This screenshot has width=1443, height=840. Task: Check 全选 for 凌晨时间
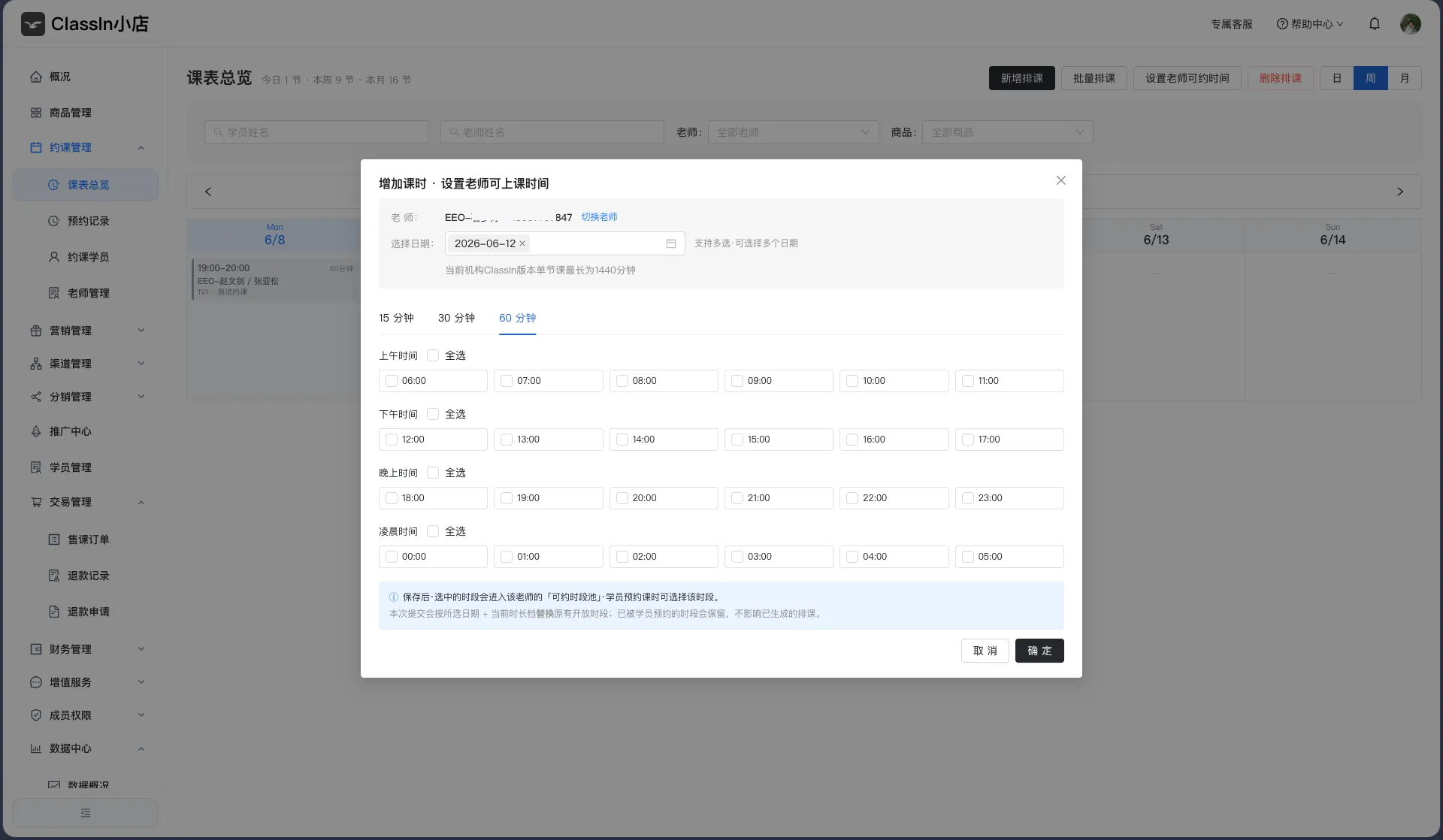(433, 531)
